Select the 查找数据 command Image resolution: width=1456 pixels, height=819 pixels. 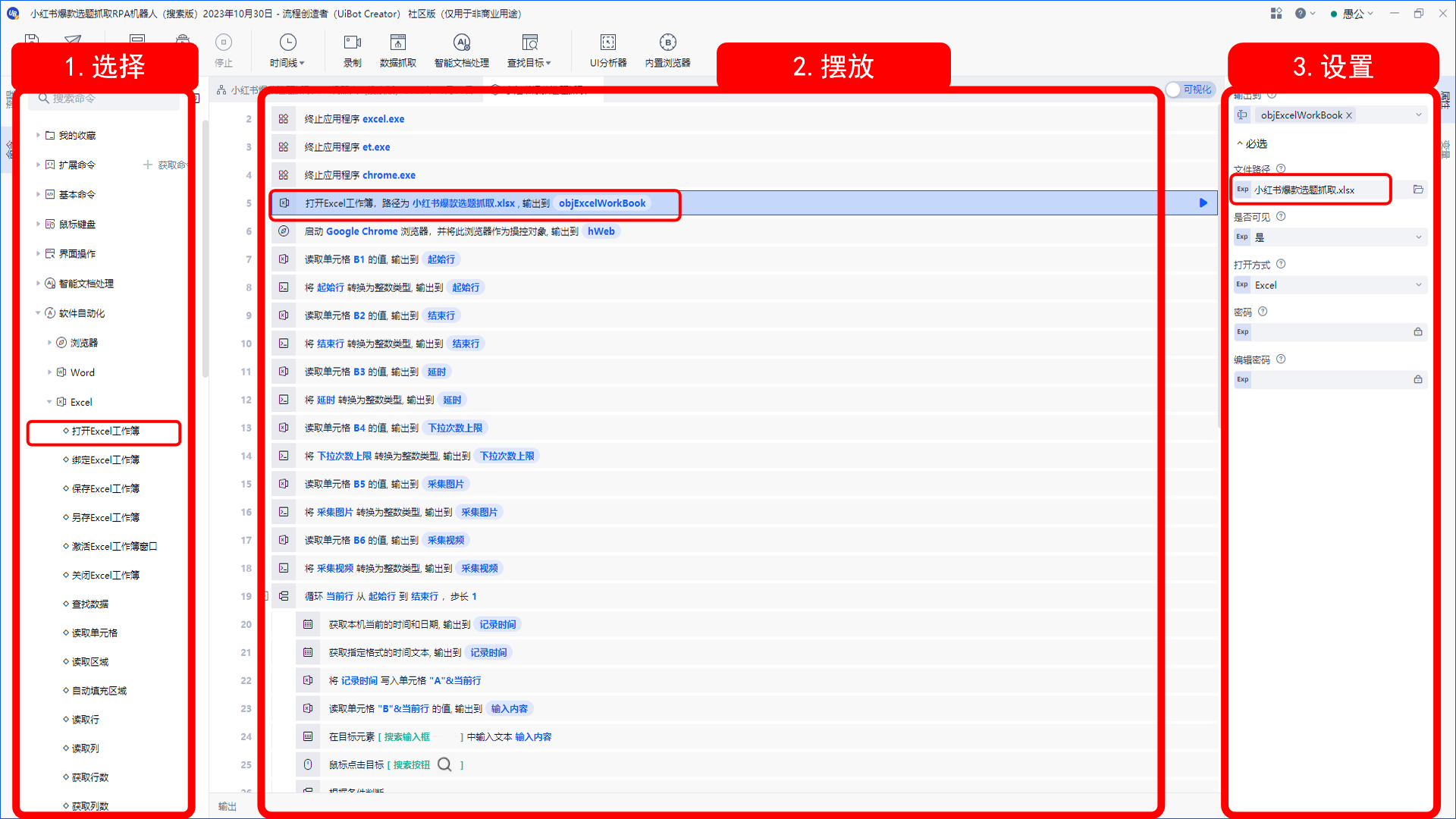coord(90,604)
